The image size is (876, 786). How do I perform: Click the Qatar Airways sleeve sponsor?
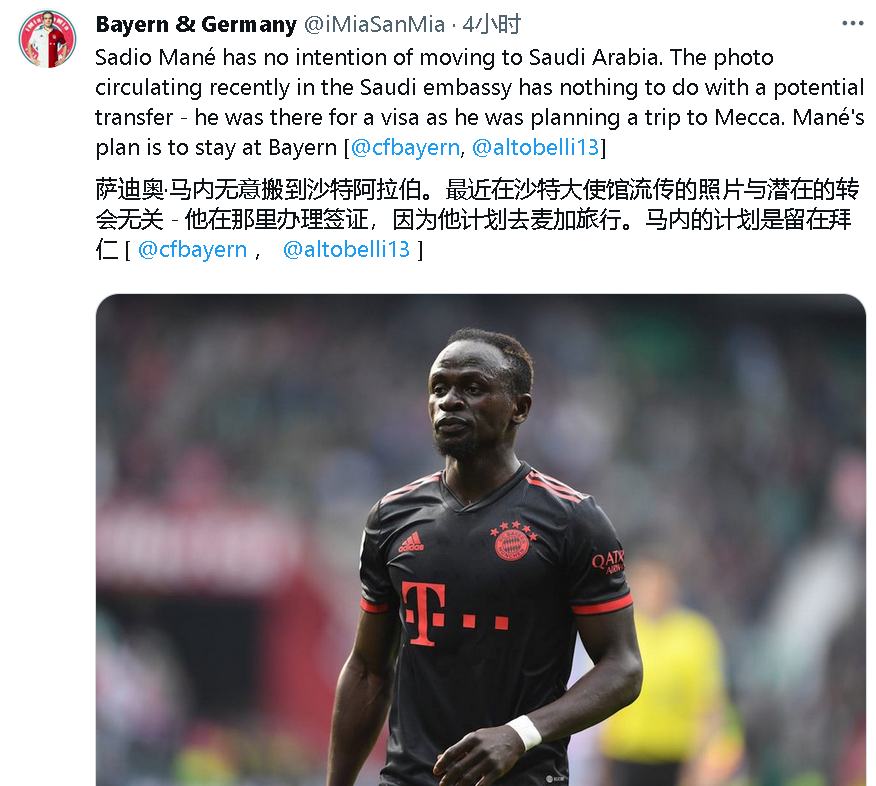click(608, 561)
